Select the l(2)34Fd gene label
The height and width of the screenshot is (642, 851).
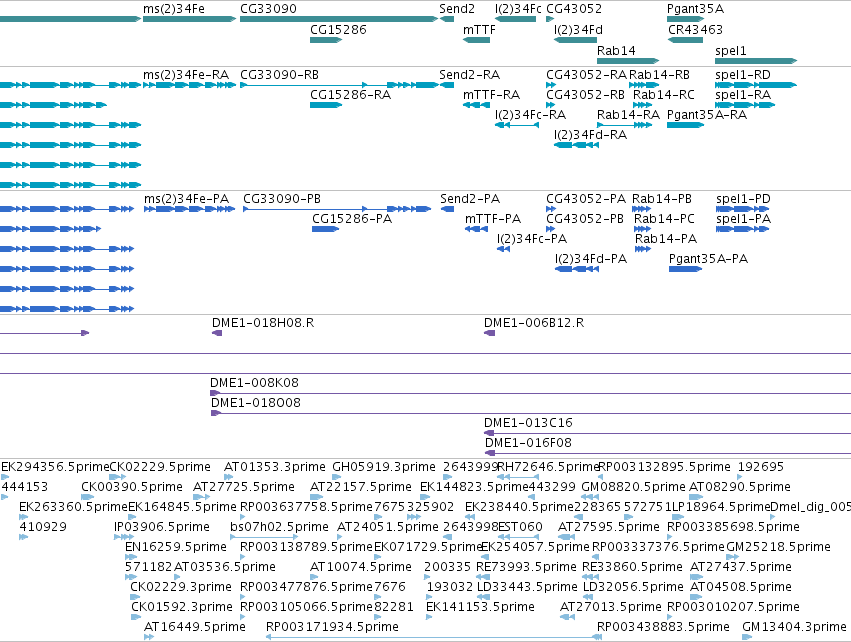click(x=578, y=30)
